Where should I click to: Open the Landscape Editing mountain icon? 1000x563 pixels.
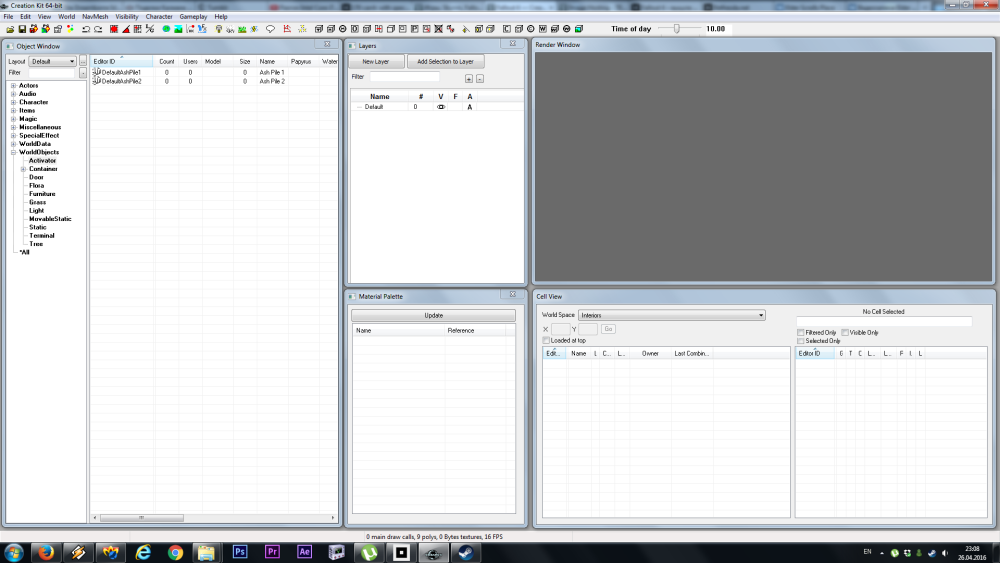point(178,29)
